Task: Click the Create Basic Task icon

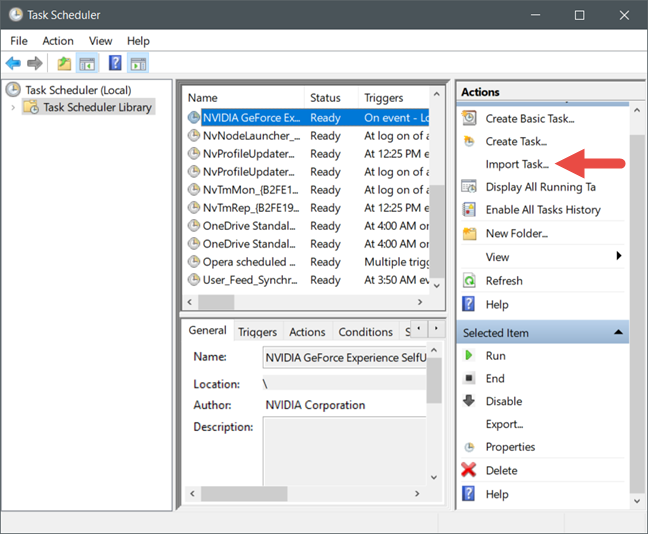Action: (x=469, y=118)
